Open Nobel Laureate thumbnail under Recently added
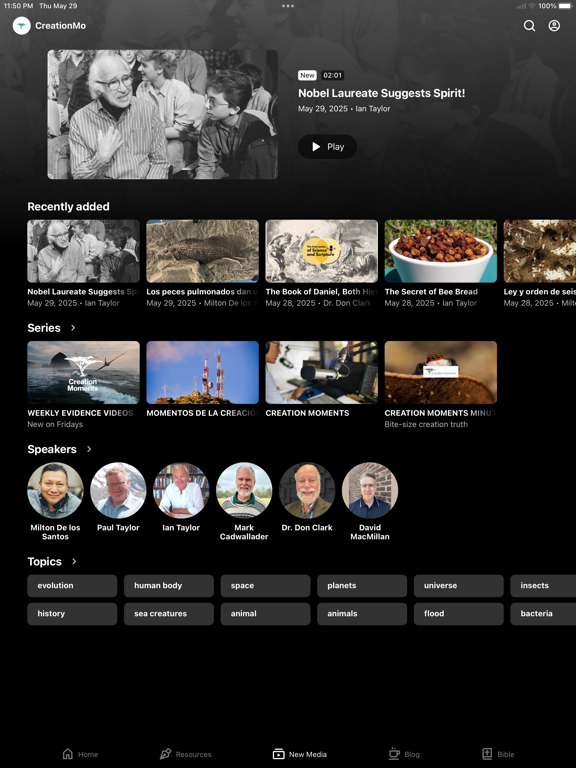 [x=83, y=251]
